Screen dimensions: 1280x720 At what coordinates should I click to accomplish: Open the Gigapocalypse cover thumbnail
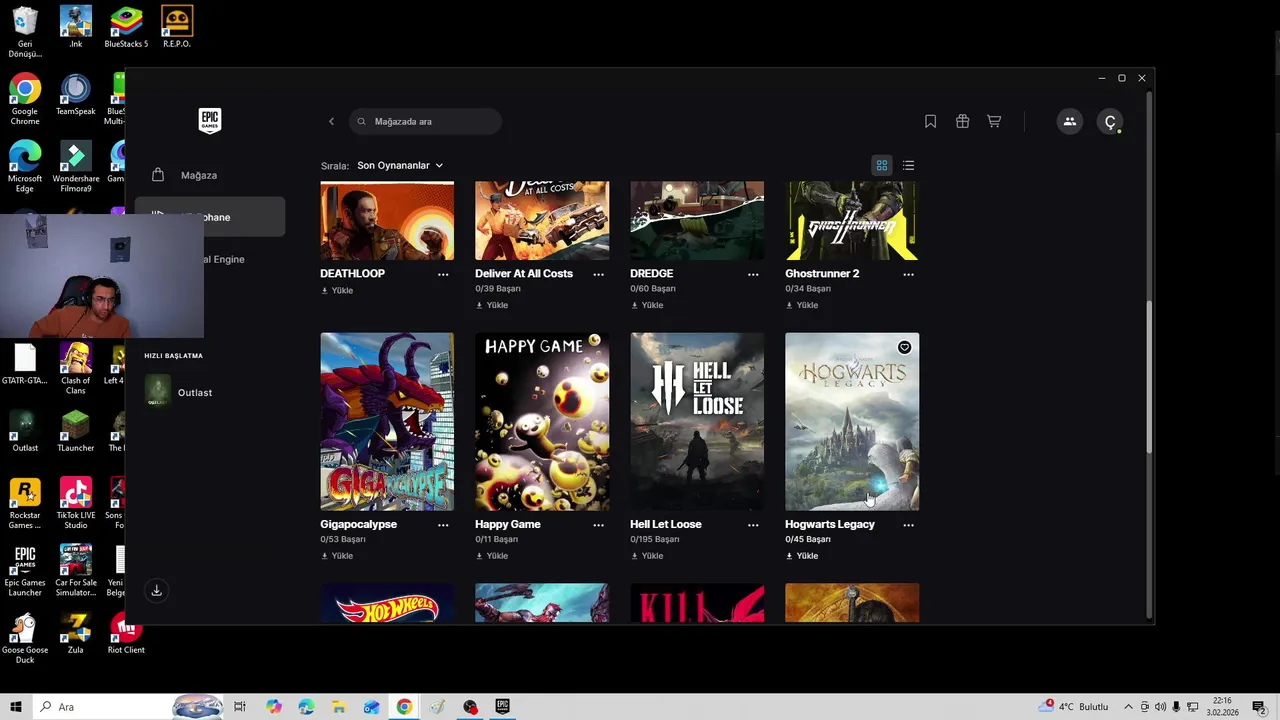pyautogui.click(x=387, y=422)
